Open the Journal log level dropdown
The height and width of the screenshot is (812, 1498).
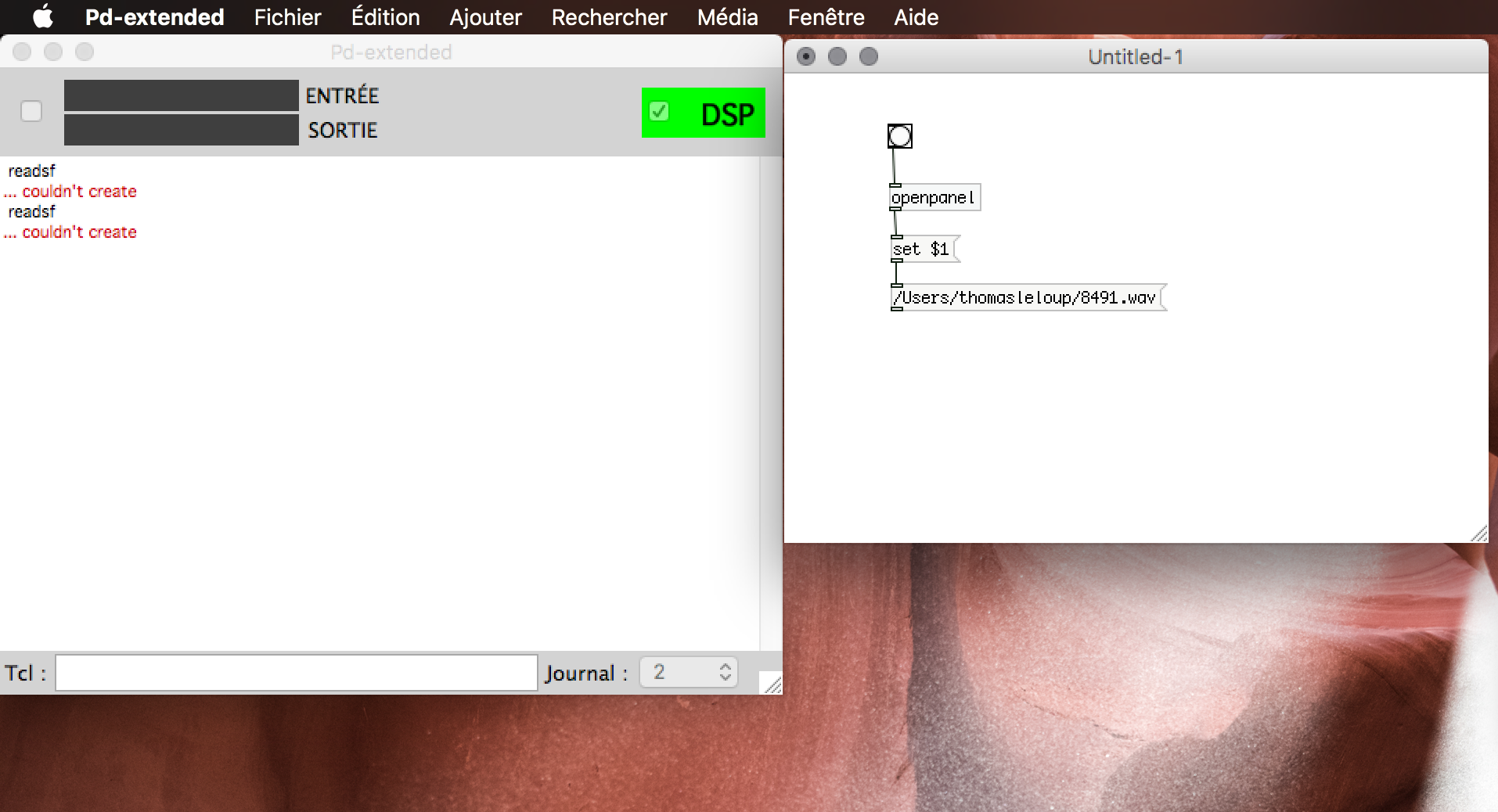tap(689, 672)
